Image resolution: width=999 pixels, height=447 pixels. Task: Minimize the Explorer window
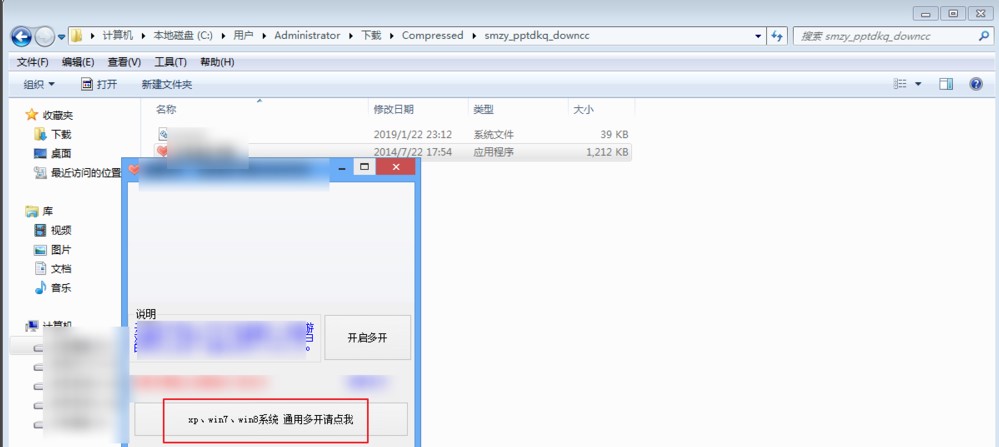pyautogui.click(x=925, y=13)
